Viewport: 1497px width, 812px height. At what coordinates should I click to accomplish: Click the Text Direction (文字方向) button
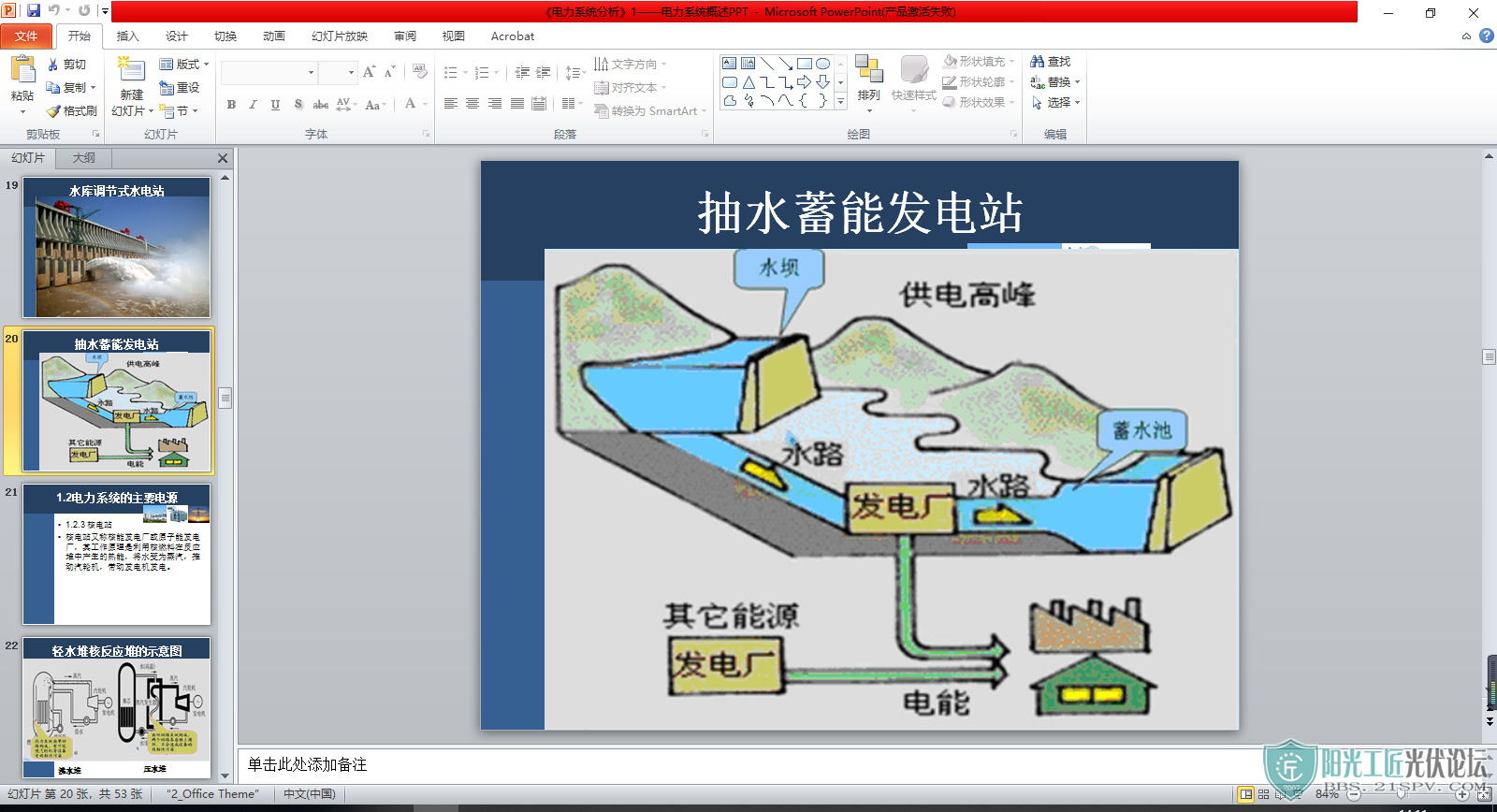[x=631, y=65]
